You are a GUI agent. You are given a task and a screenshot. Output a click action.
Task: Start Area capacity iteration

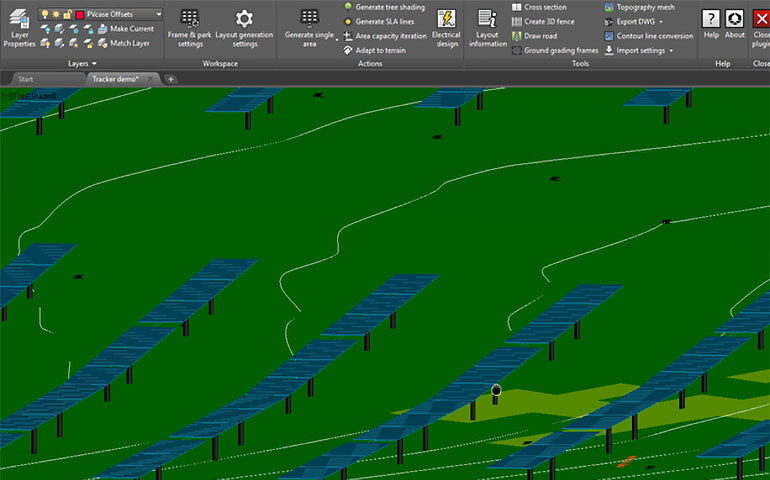pos(385,36)
